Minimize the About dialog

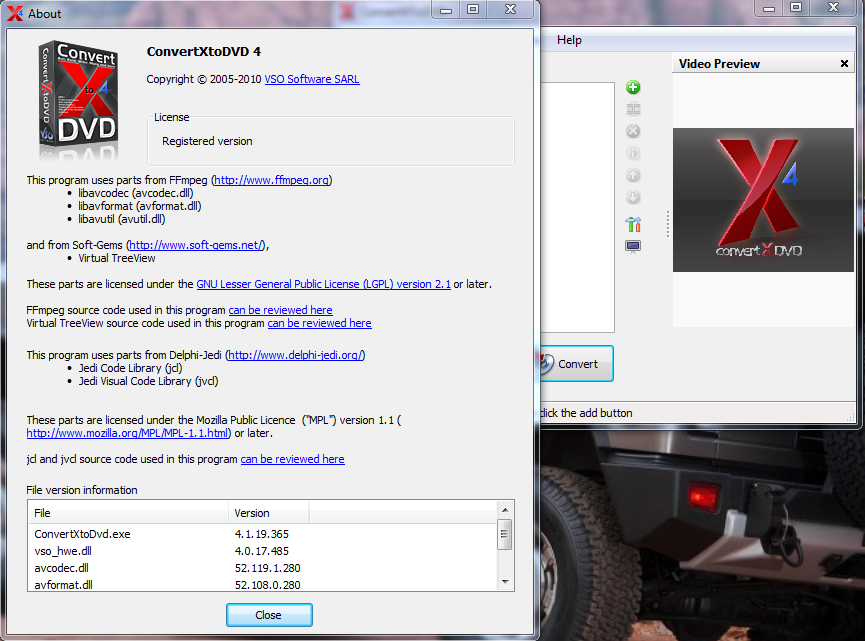(446, 9)
